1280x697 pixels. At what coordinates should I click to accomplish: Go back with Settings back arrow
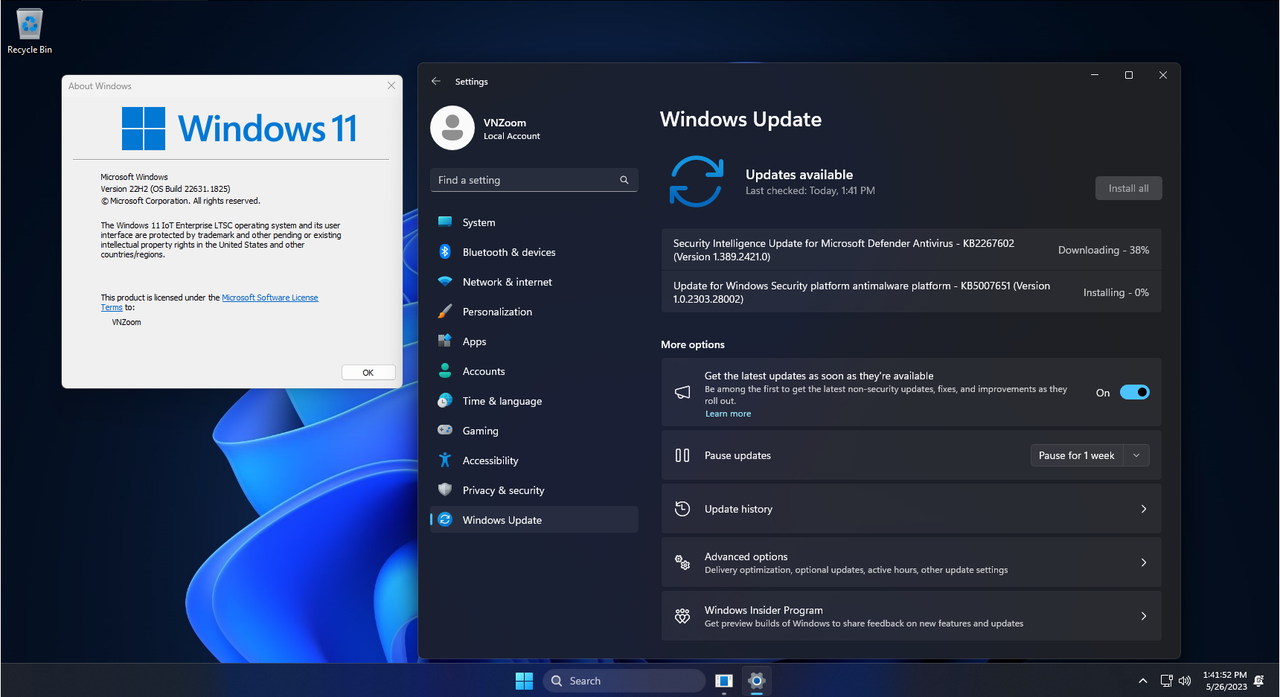tap(436, 81)
